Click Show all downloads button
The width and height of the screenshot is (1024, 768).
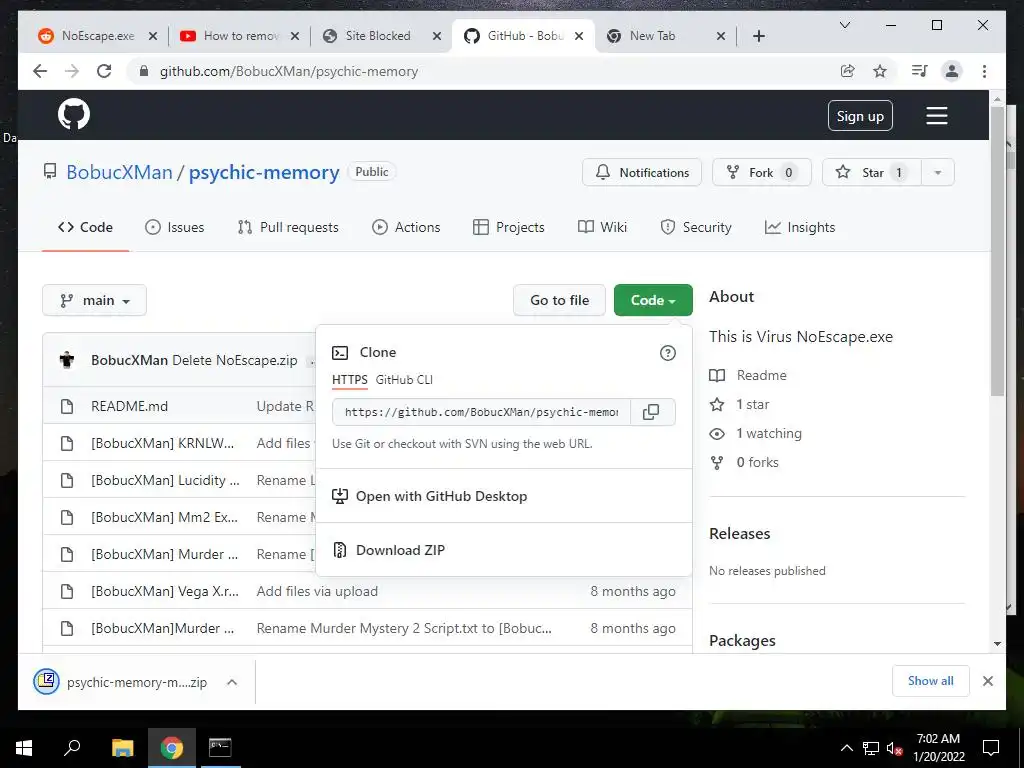coord(931,681)
